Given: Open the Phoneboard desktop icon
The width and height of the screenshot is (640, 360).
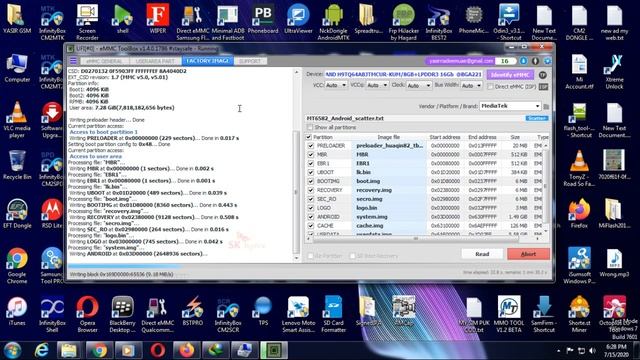Looking at the screenshot, I should click(263, 19).
